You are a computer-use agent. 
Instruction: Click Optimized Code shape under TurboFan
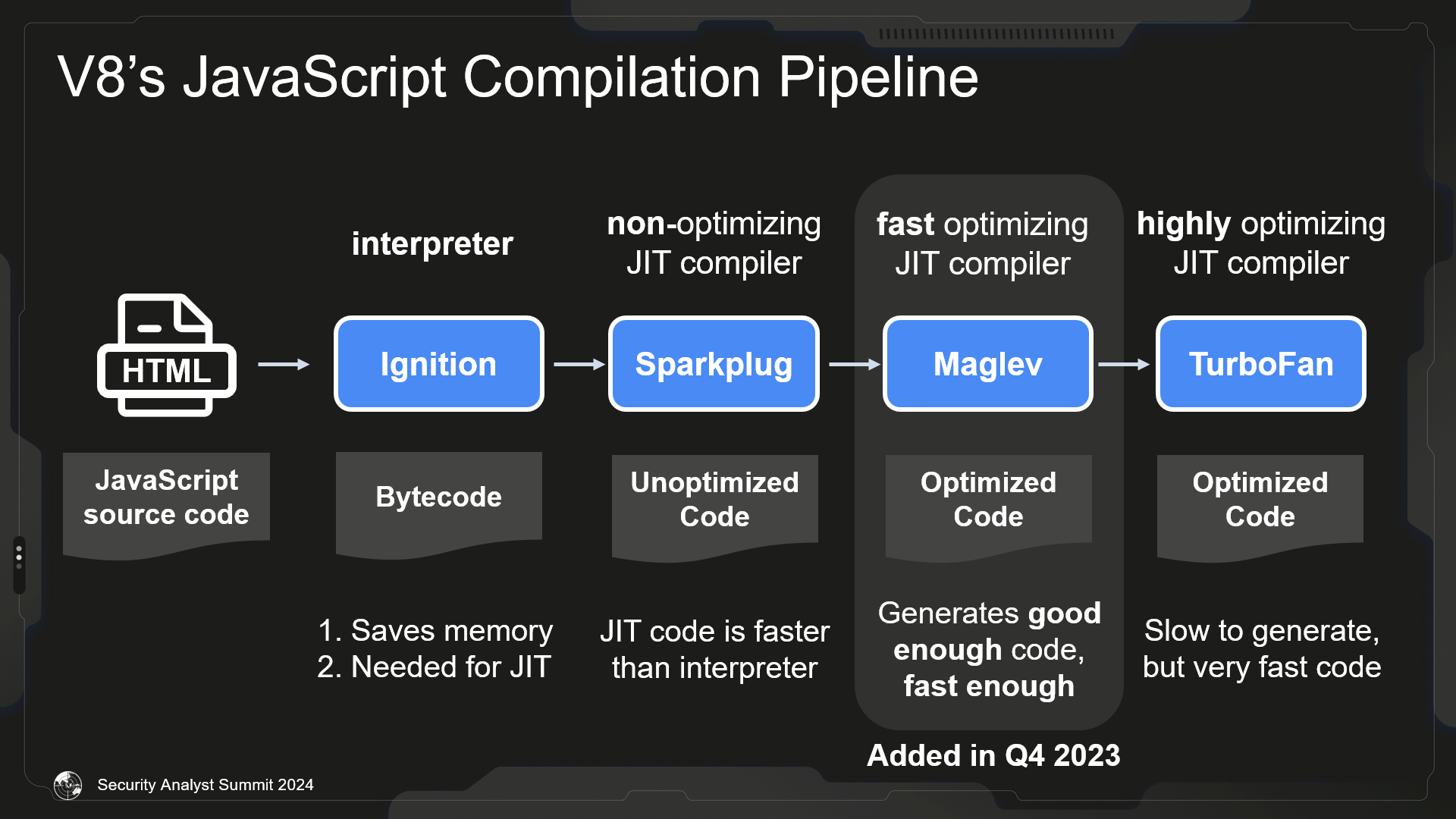tap(1260, 508)
